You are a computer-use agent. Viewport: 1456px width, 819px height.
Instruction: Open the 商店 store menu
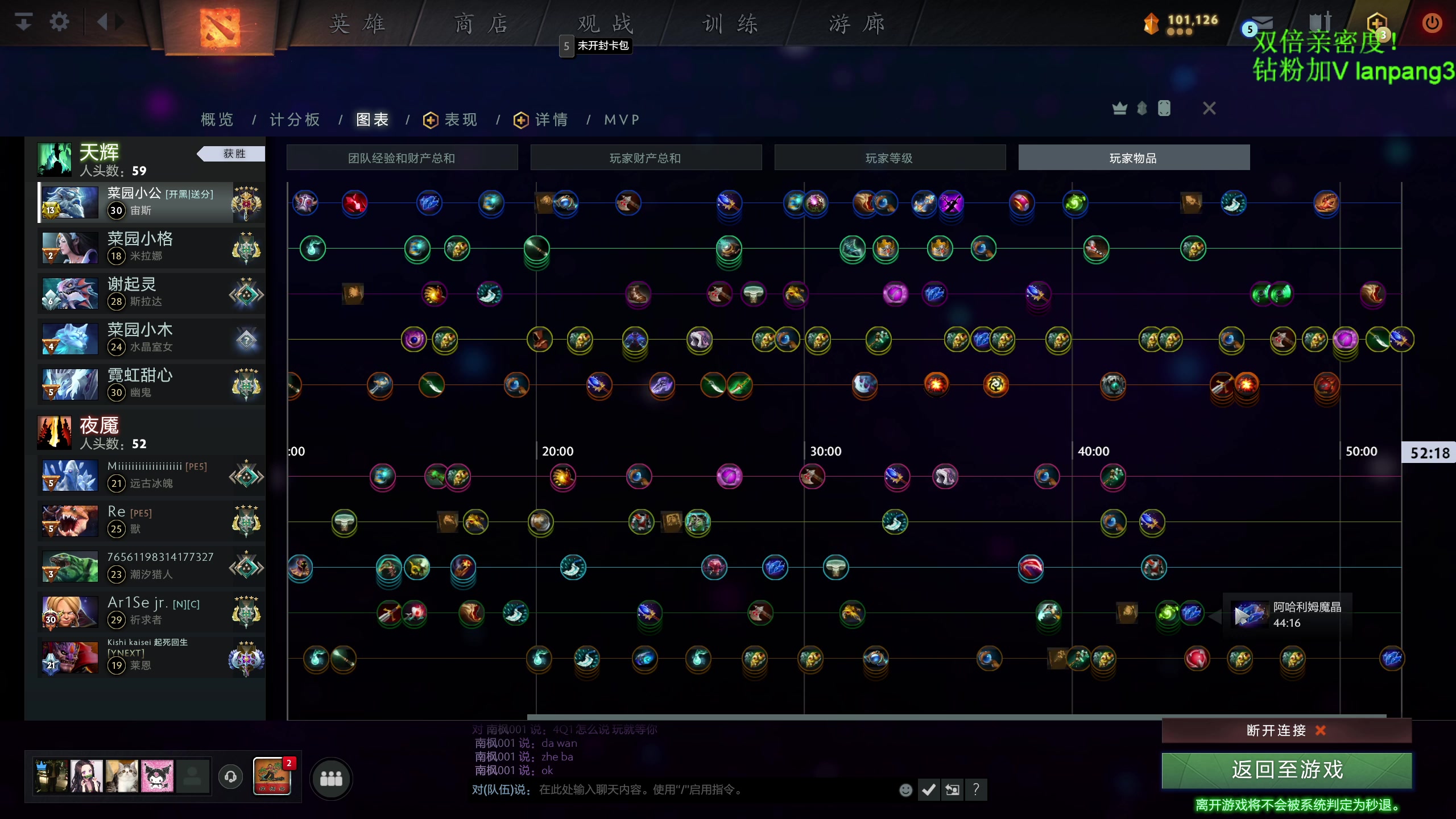tap(481, 24)
